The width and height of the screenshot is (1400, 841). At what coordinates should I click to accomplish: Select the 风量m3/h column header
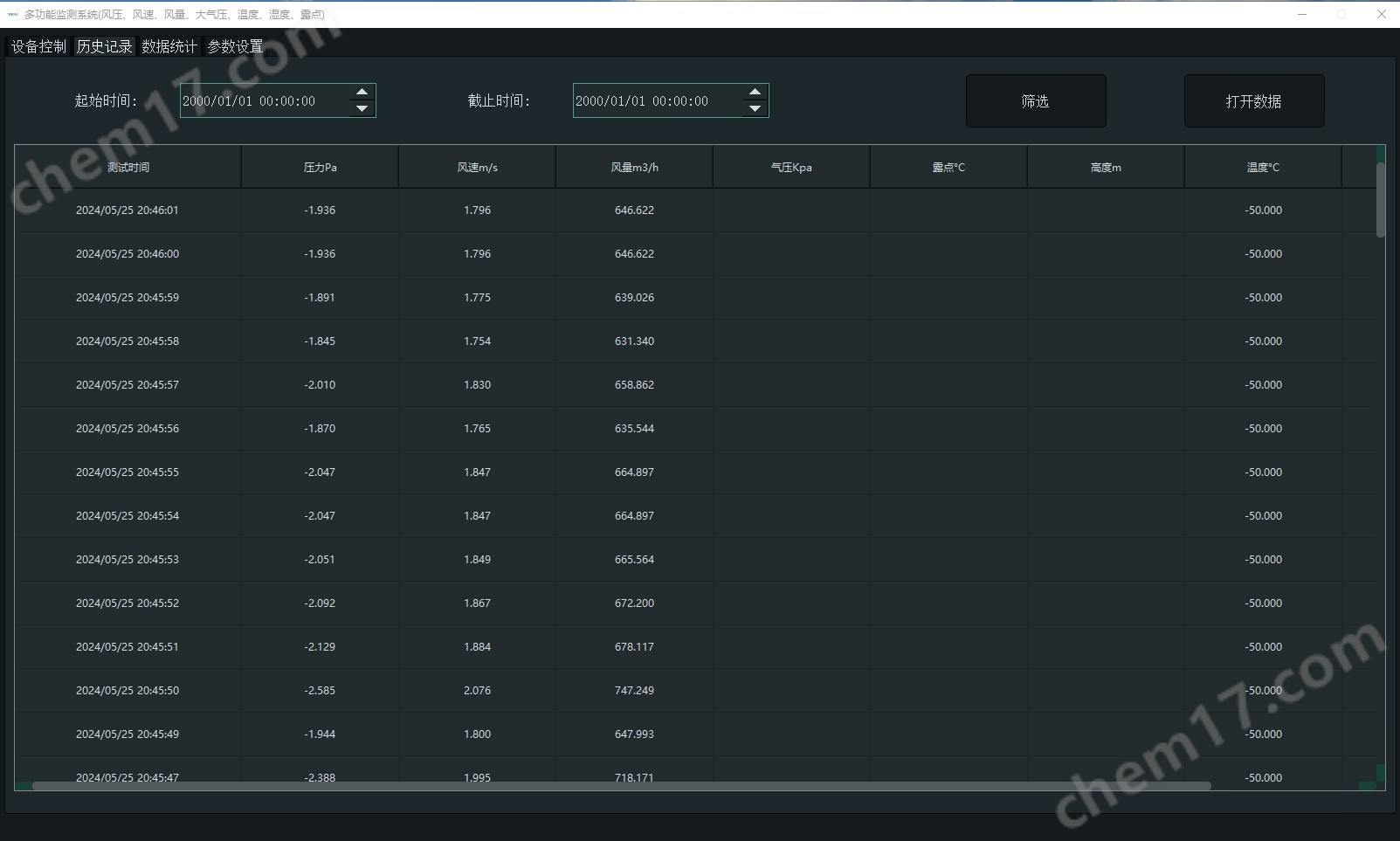(x=634, y=167)
